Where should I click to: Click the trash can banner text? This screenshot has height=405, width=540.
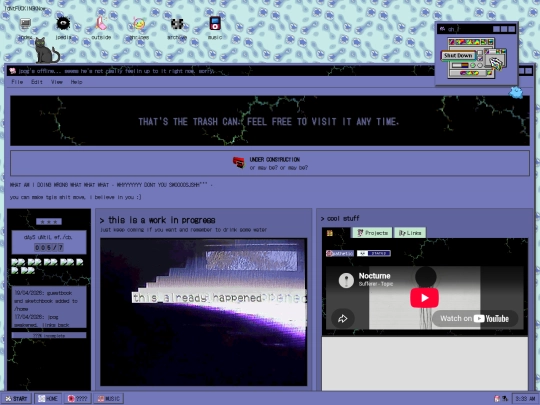click(x=269, y=122)
